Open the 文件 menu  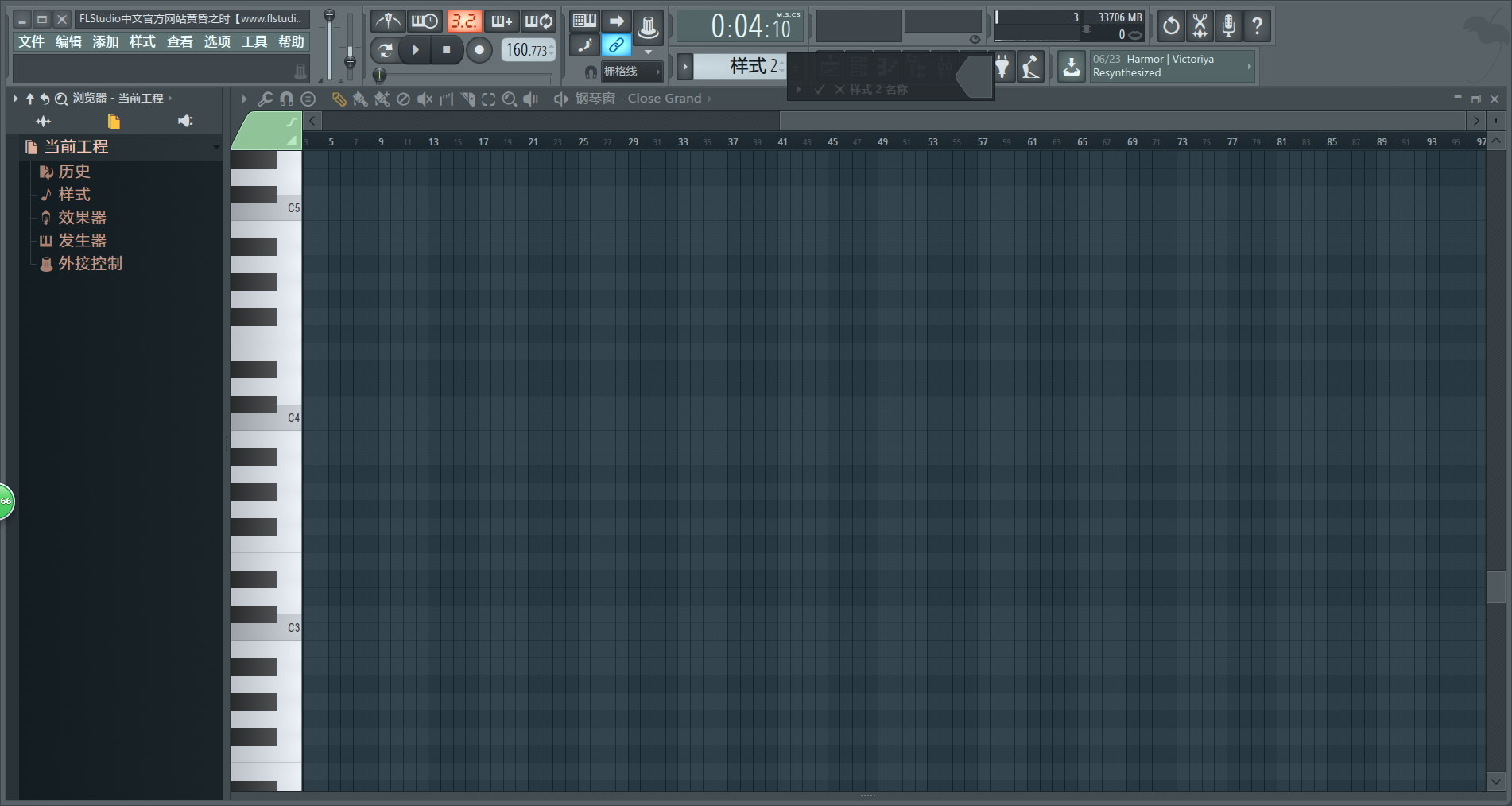tap(31, 41)
